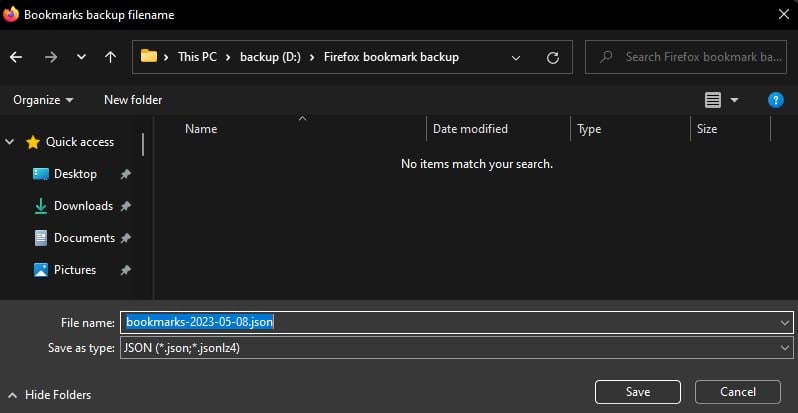The height and width of the screenshot is (413, 798).
Task: Click the back navigation arrow
Action: [x=16, y=57]
